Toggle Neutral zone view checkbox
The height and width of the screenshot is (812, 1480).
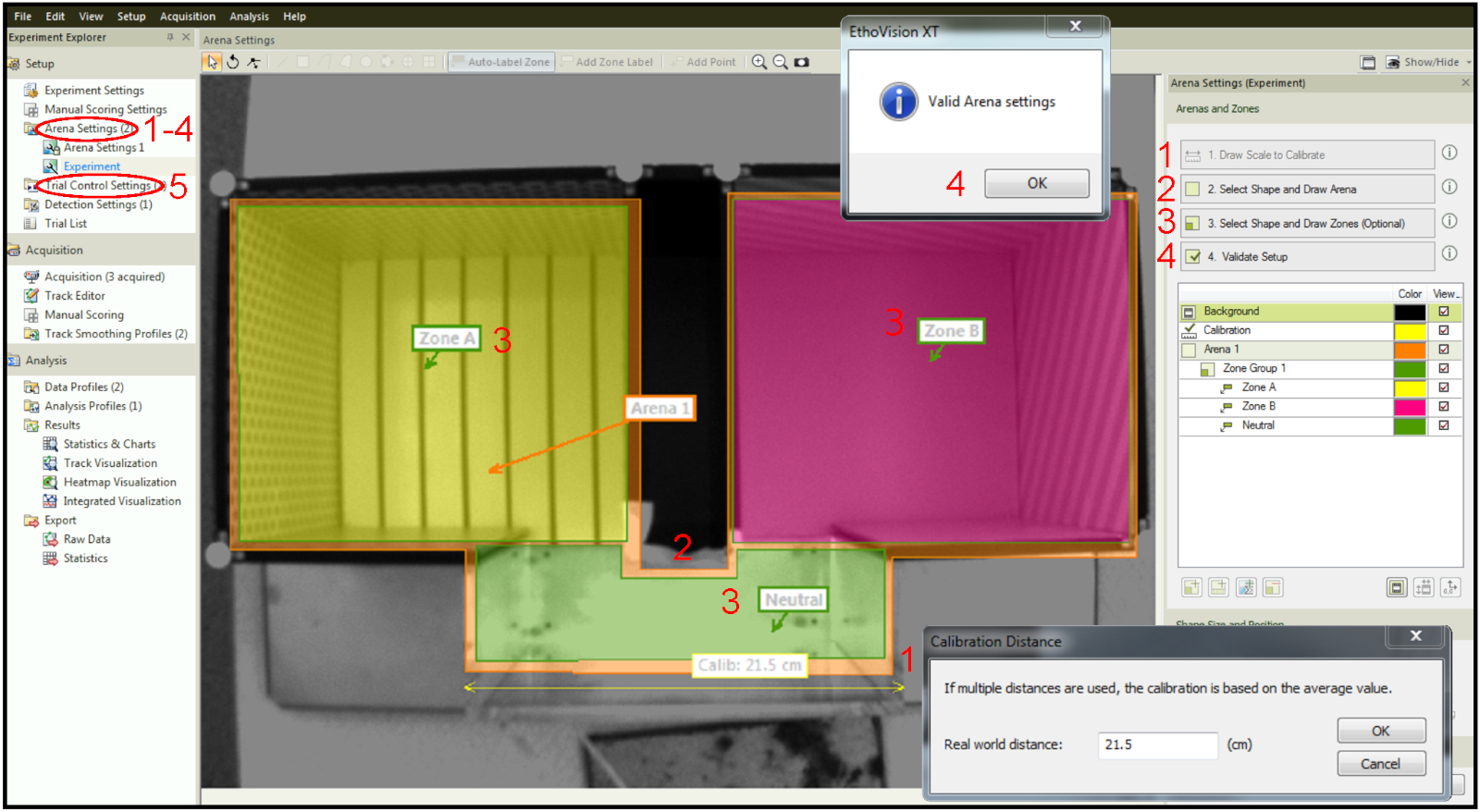pyautogui.click(x=1444, y=425)
